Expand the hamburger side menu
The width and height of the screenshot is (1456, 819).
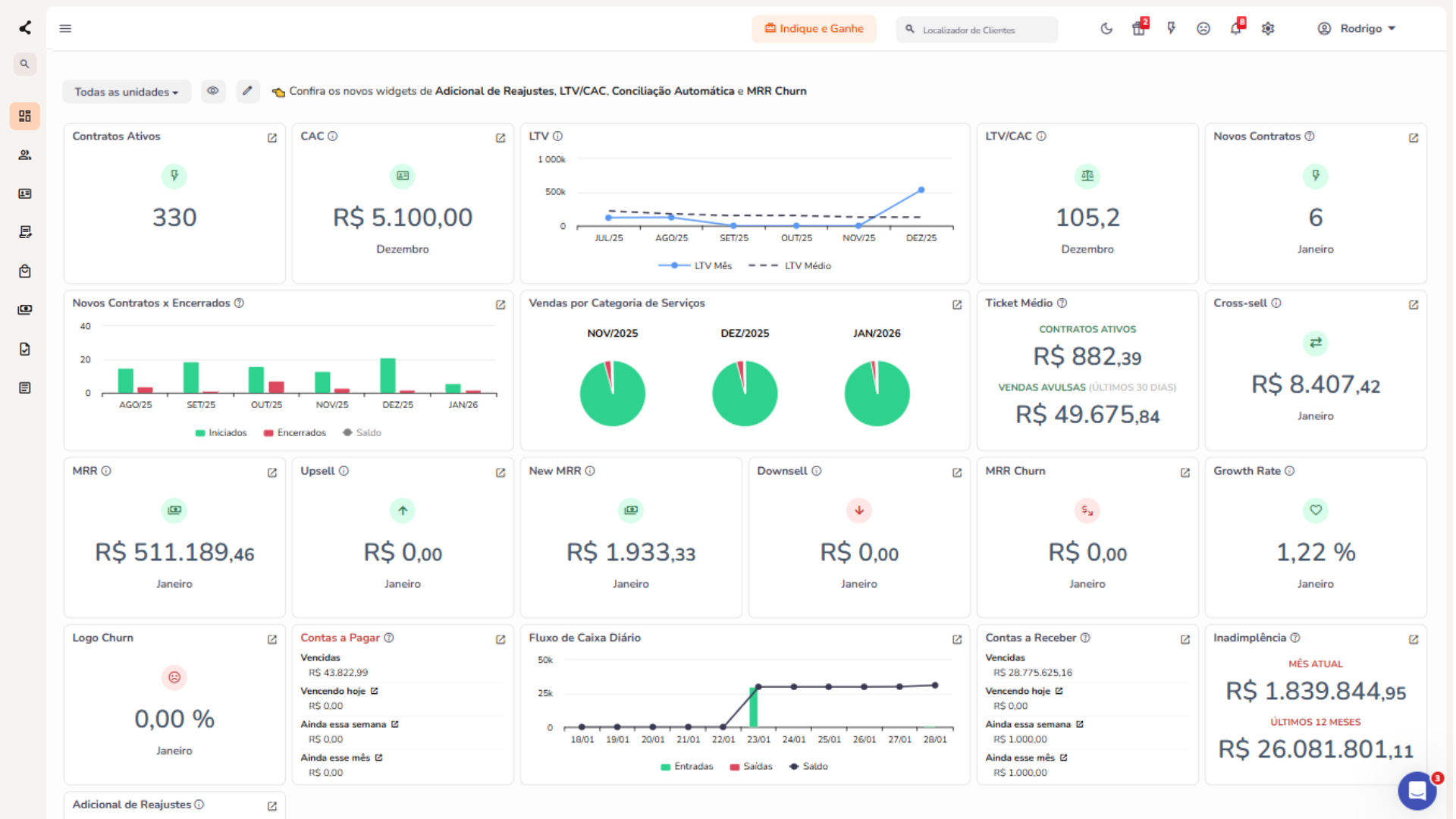65,29
